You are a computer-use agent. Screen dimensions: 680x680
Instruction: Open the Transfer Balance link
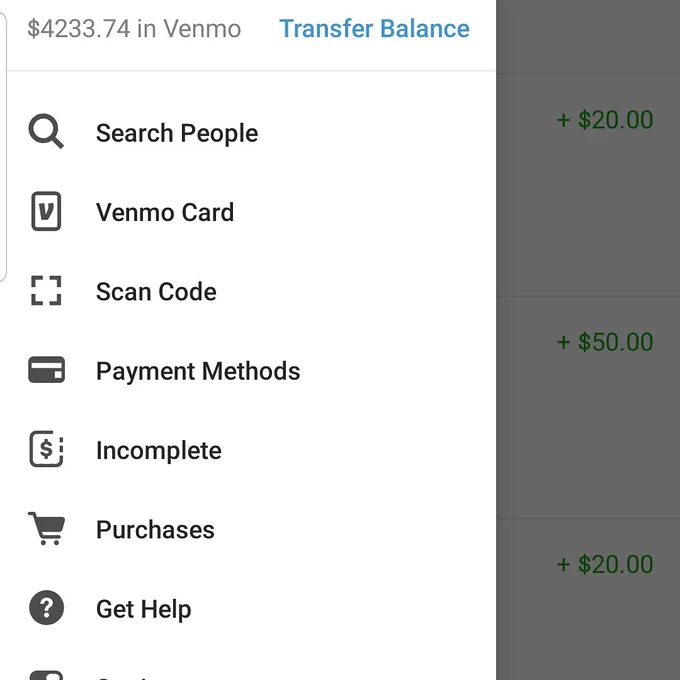pos(374,29)
